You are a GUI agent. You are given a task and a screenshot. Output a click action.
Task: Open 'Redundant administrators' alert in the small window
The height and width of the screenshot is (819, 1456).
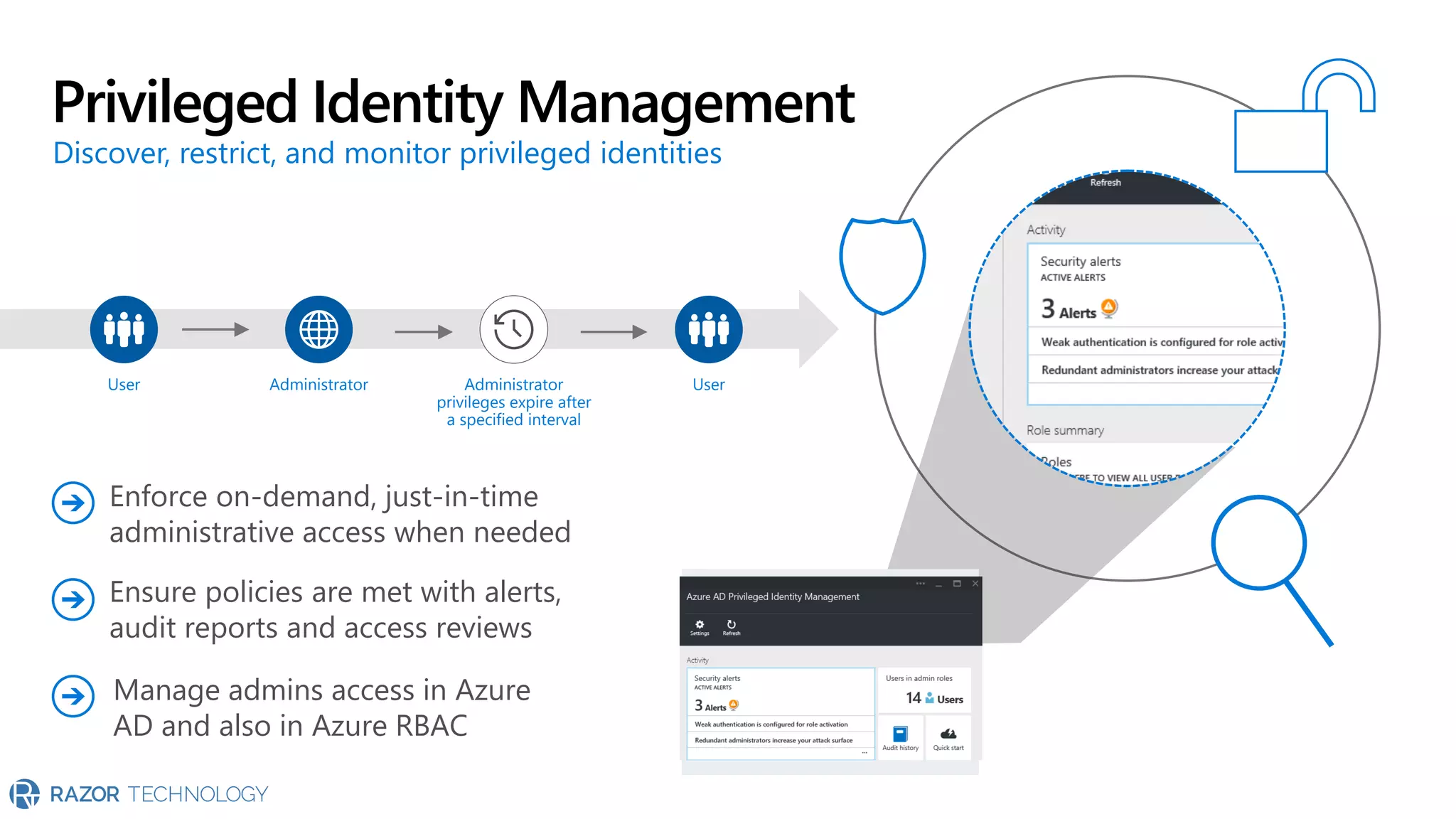[781, 740]
